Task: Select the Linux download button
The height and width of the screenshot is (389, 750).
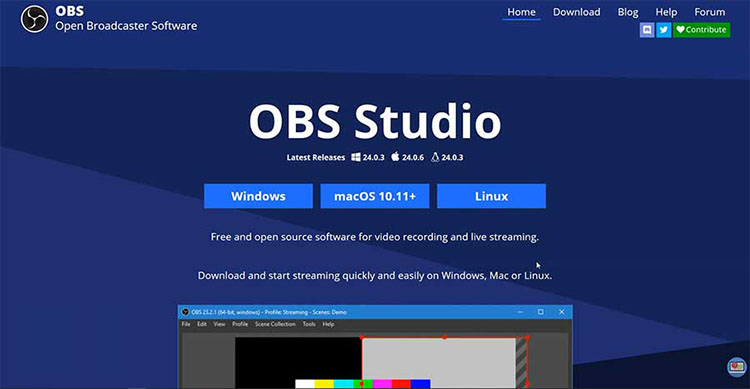Action: click(491, 196)
